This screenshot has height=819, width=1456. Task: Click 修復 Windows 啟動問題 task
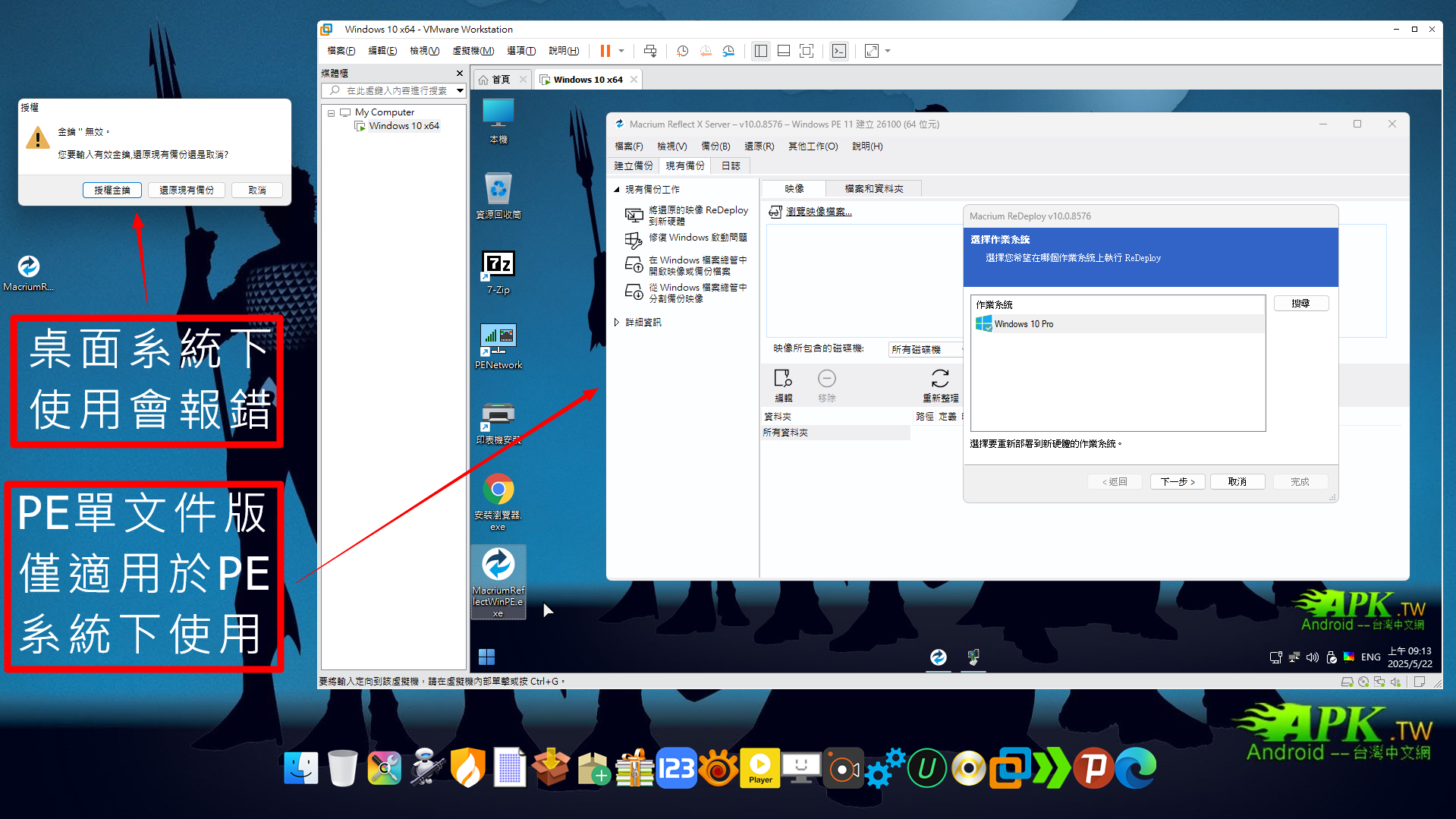coord(687,238)
